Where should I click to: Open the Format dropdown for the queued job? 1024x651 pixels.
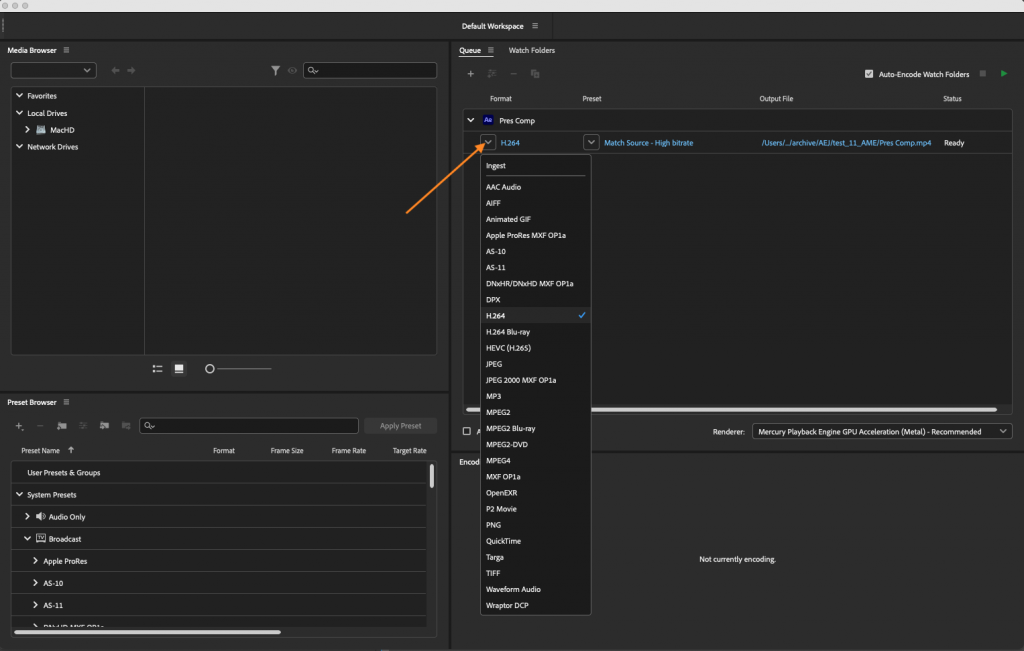[486, 142]
